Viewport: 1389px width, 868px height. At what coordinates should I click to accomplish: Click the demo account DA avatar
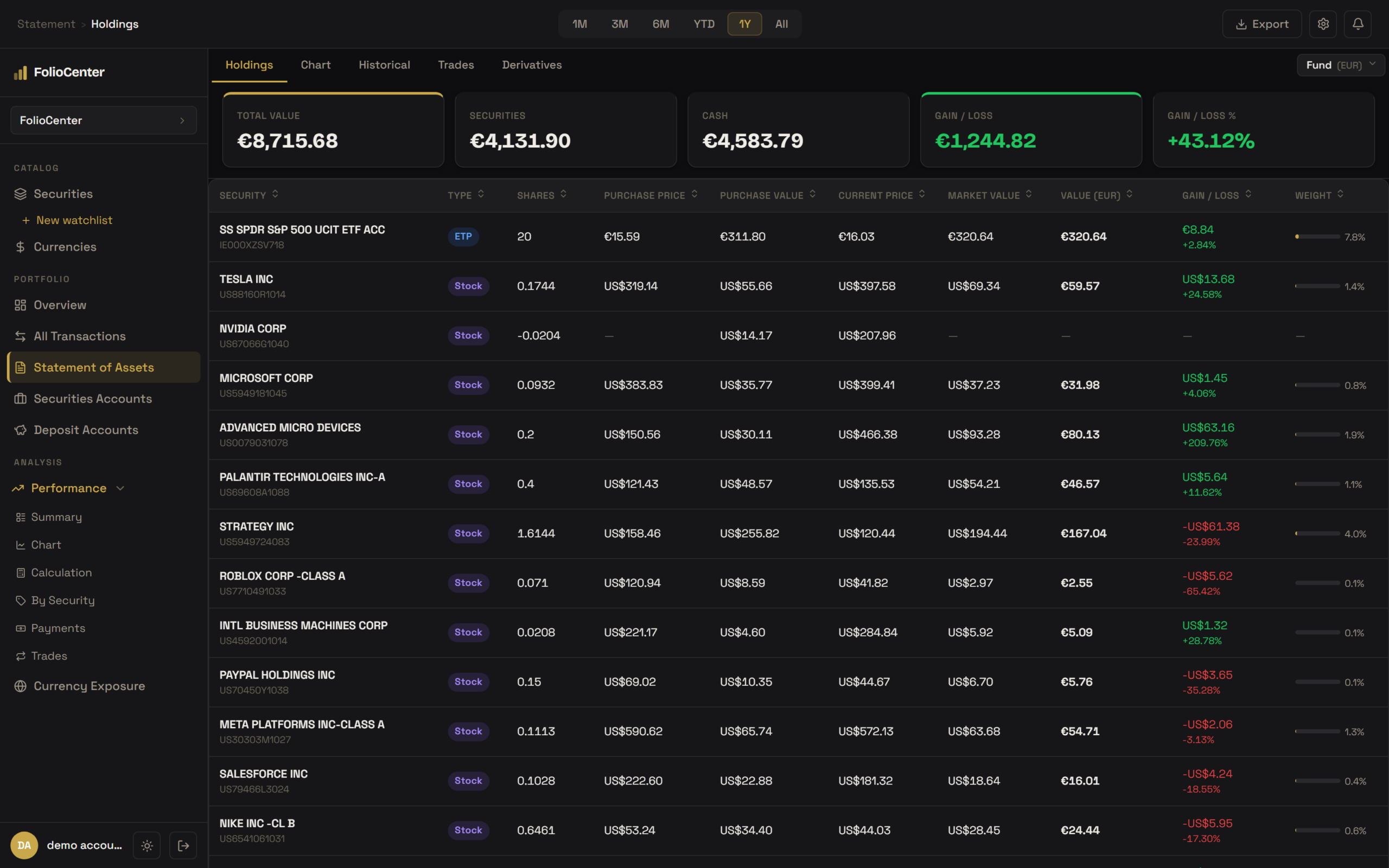coord(24,845)
